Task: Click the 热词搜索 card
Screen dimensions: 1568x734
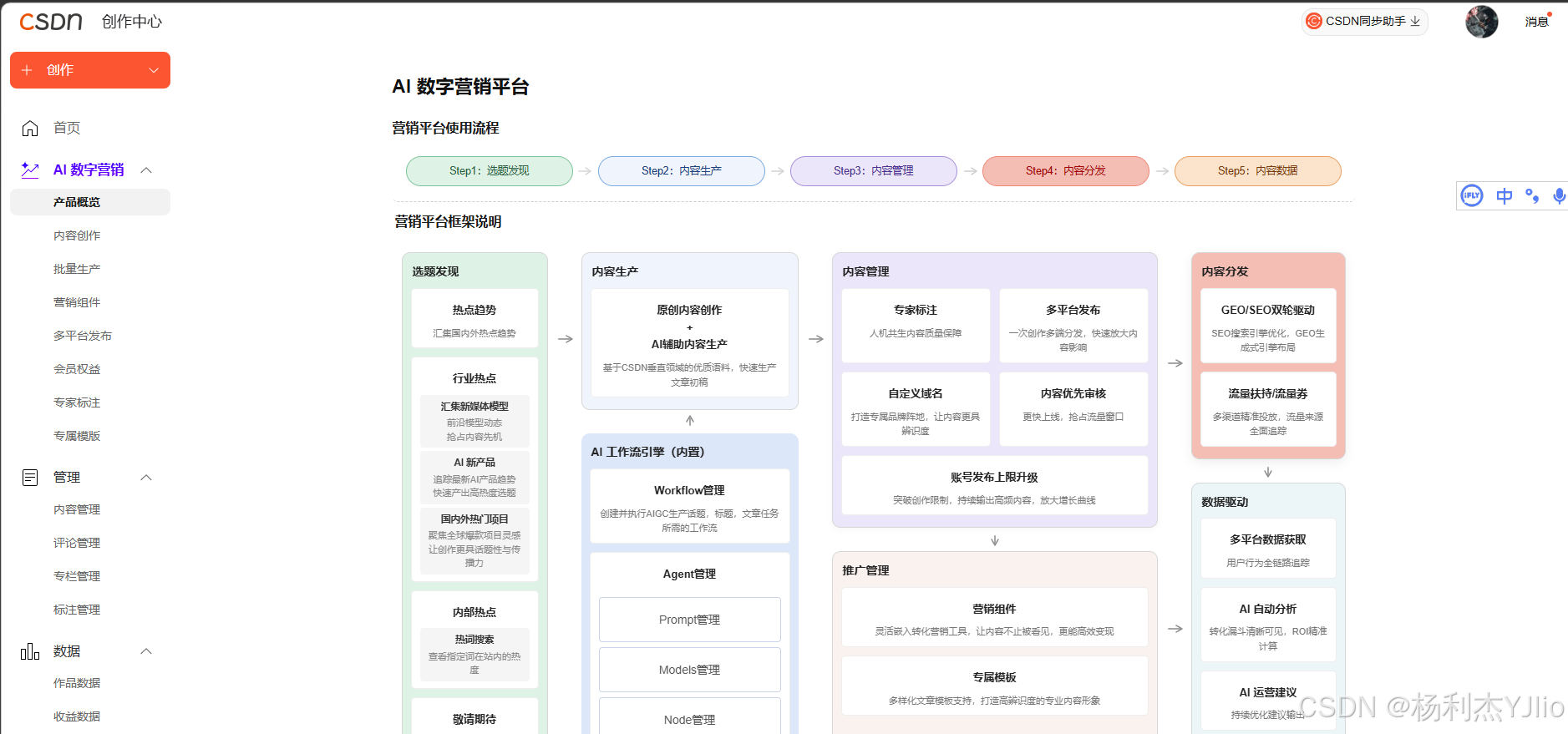Action: [474, 655]
